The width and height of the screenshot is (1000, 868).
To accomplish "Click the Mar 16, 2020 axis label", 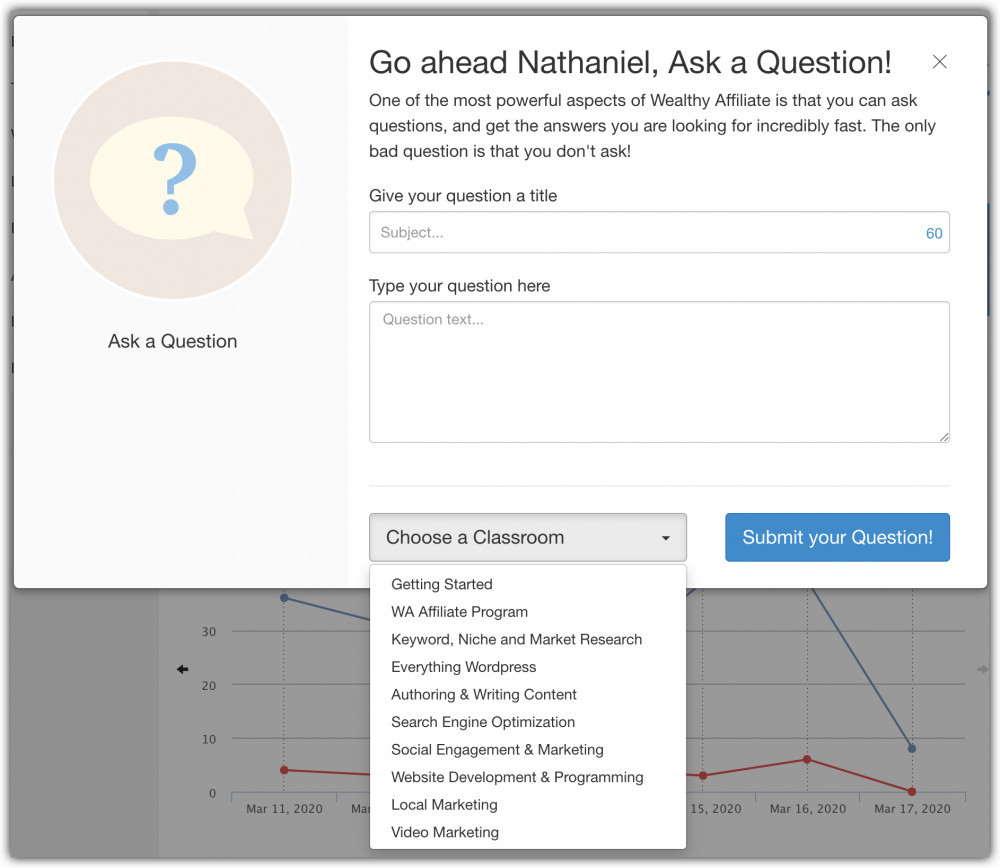I will 807,809.
